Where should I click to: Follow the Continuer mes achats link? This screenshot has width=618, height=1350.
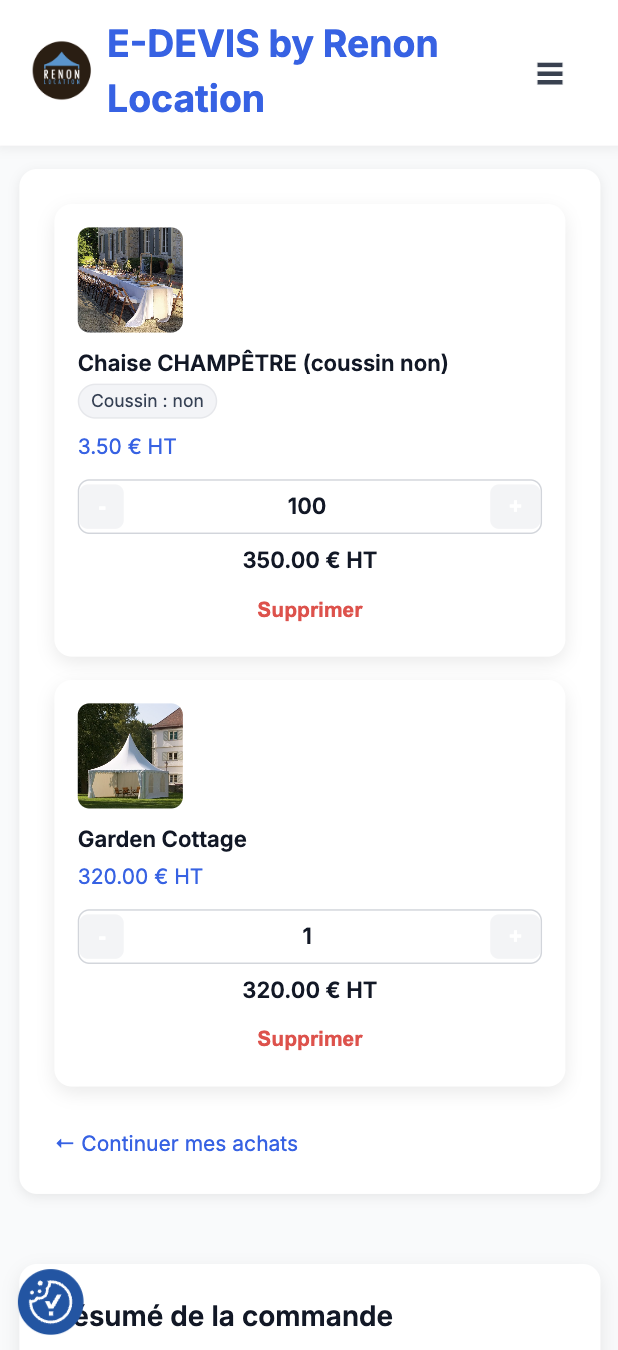[x=177, y=1143]
